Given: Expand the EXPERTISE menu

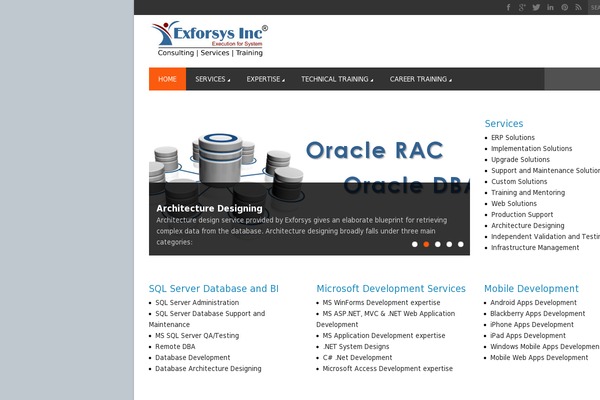Looking at the screenshot, I should 265,79.
